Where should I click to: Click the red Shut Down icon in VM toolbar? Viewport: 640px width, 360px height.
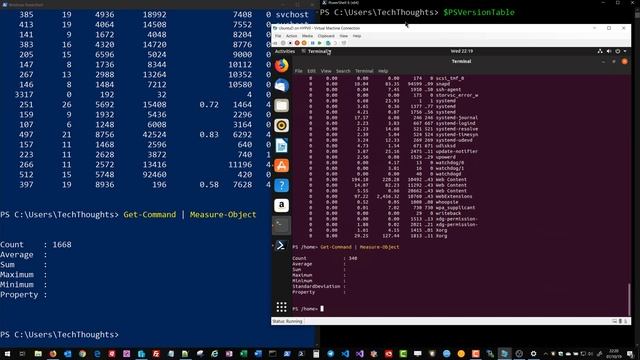click(x=297, y=43)
